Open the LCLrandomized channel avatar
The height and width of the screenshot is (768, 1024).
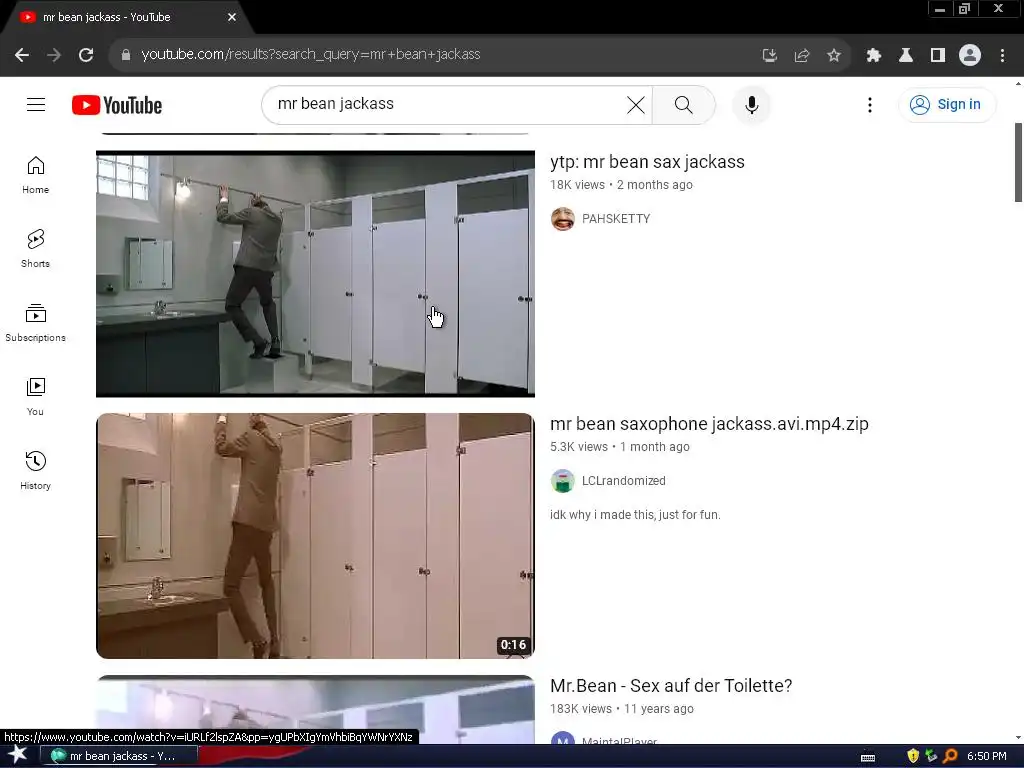[x=562, y=481]
